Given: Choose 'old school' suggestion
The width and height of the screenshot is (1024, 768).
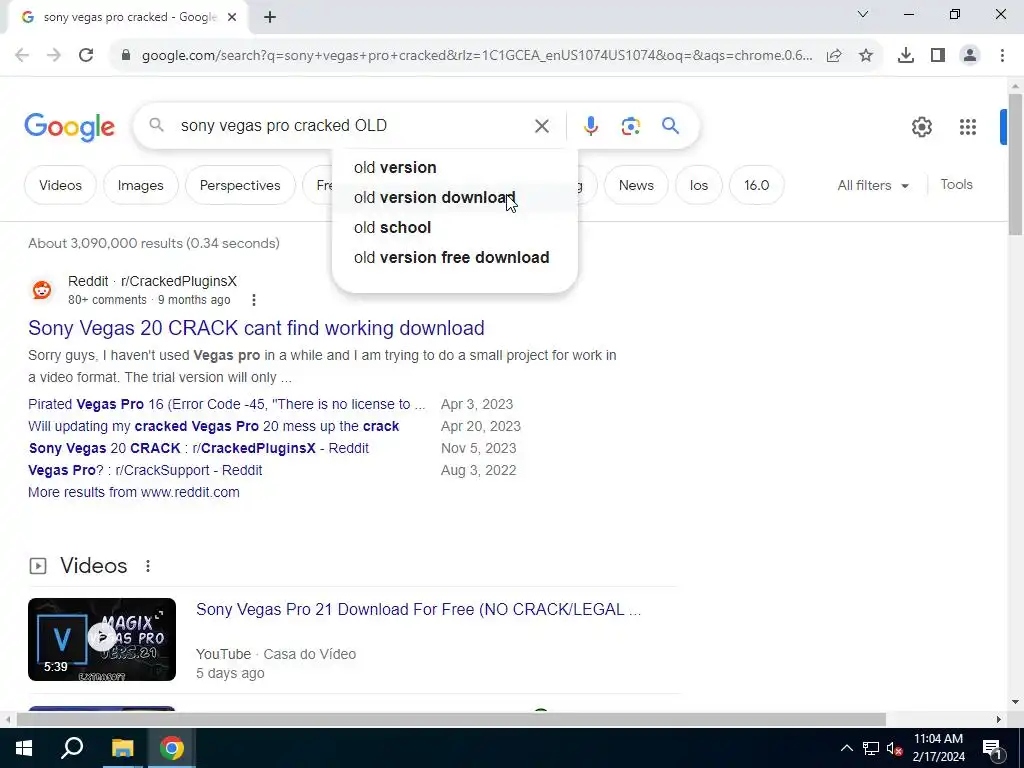Looking at the screenshot, I should (455, 227).
